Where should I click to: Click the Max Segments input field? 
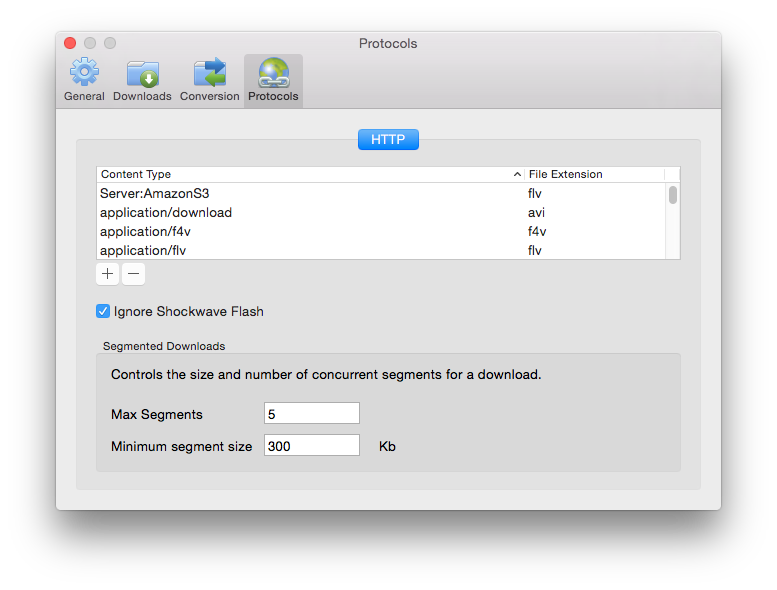click(x=312, y=413)
